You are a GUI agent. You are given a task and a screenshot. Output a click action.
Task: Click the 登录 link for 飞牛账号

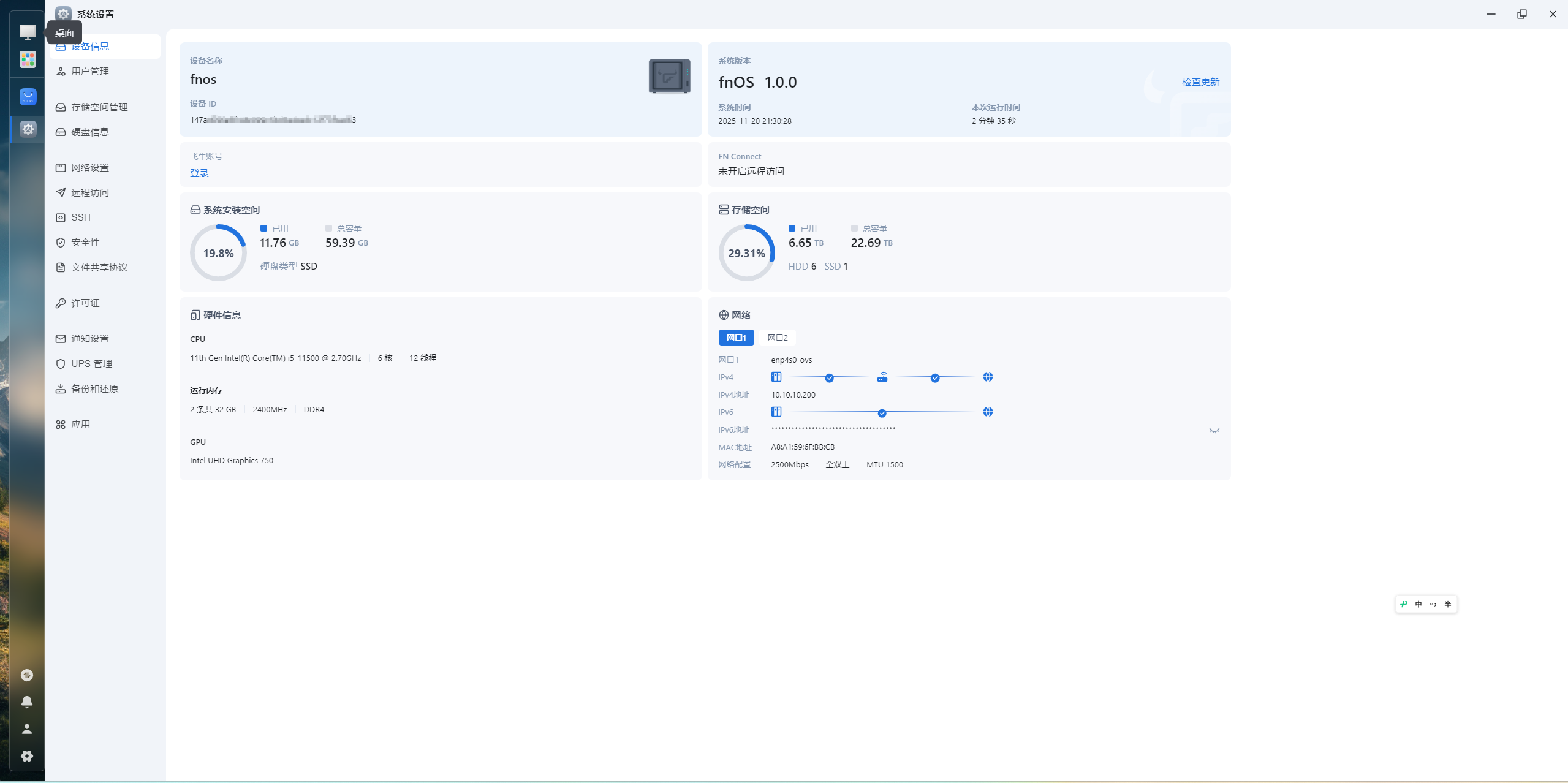point(199,173)
